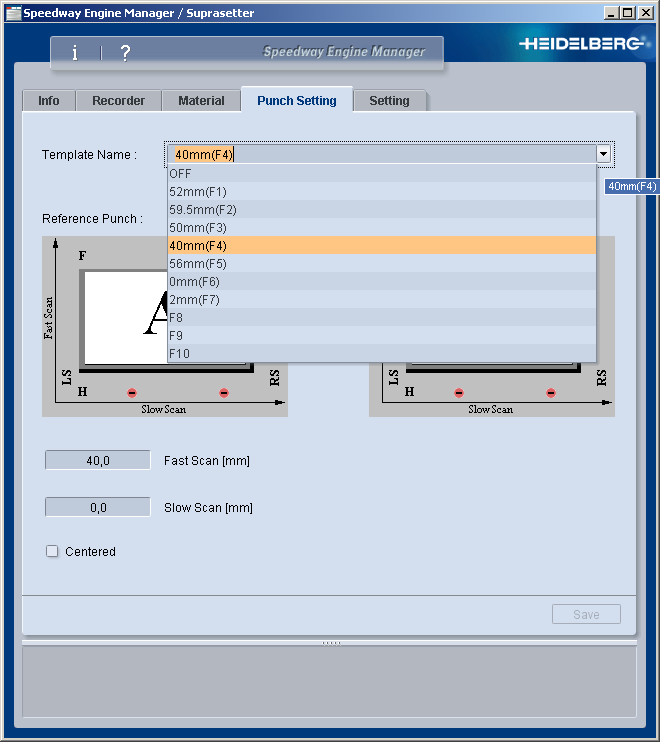
Task: Switch to the Material tab
Action: pos(201,101)
